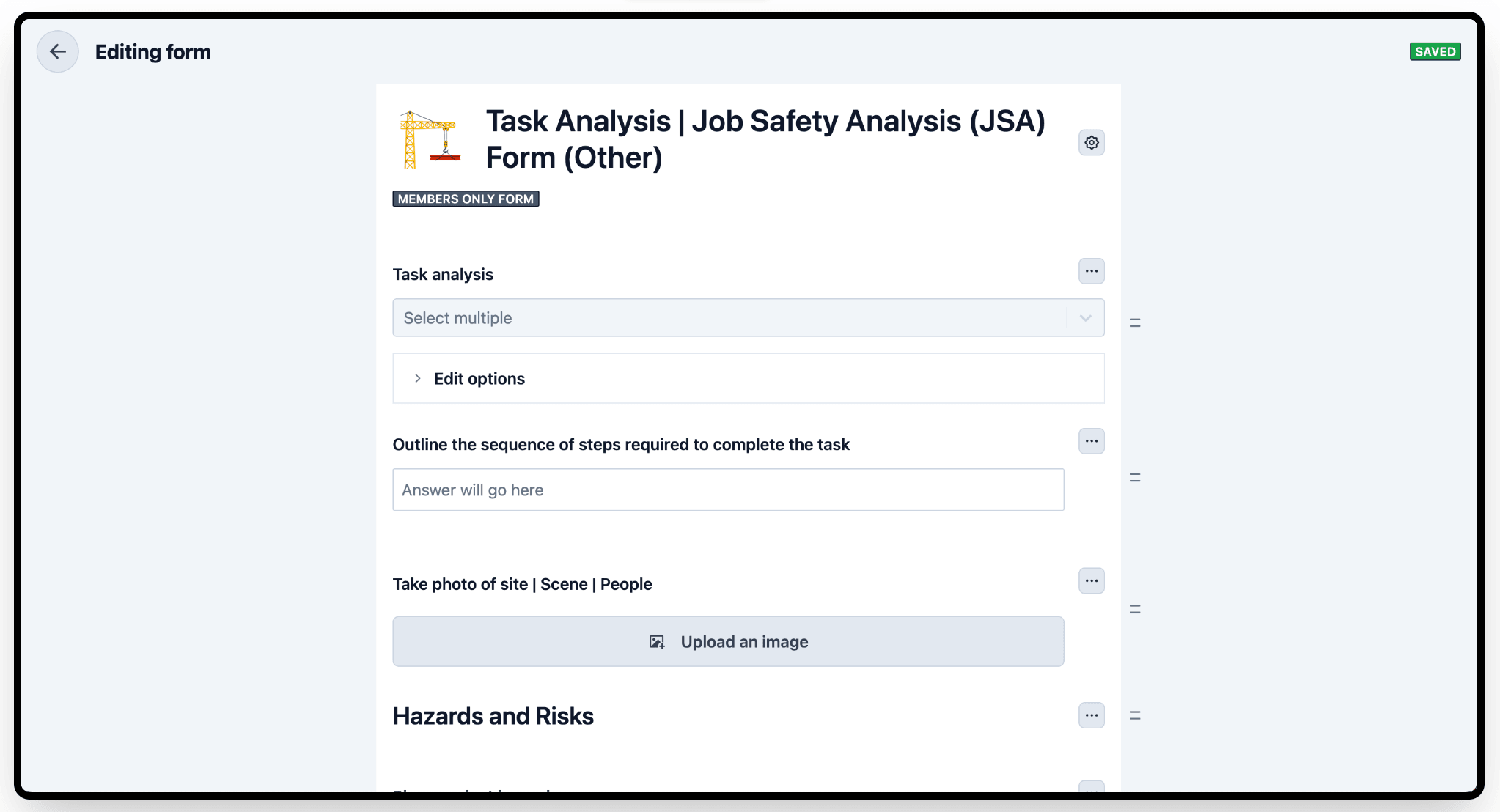Click the Members Only Form badge
This screenshot has width=1500, height=812.
click(466, 199)
